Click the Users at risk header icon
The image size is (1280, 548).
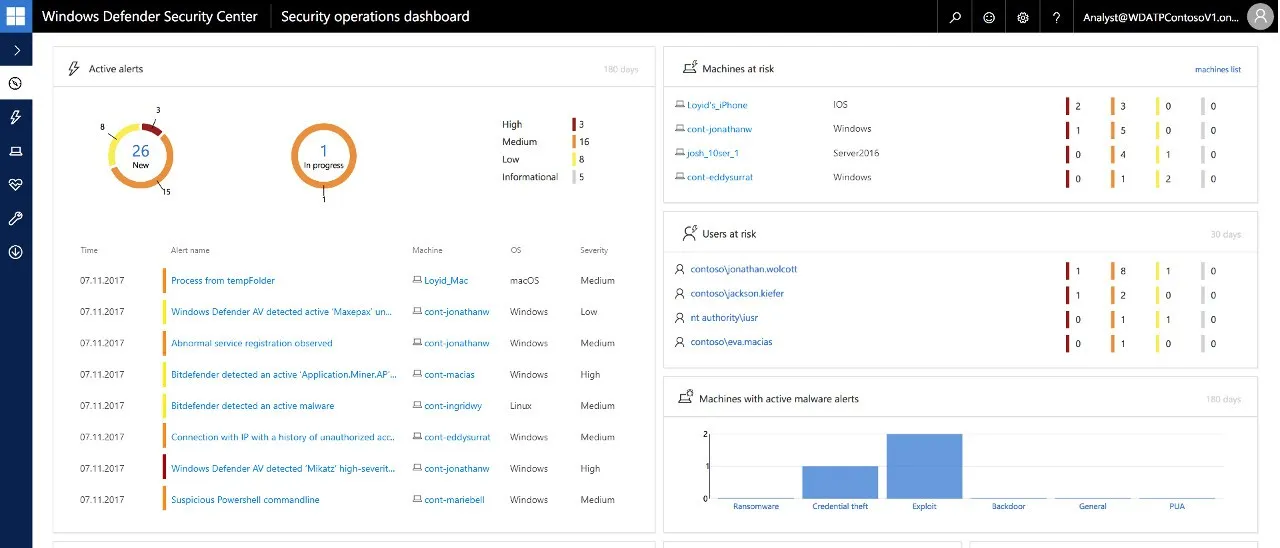(x=689, y=233)
